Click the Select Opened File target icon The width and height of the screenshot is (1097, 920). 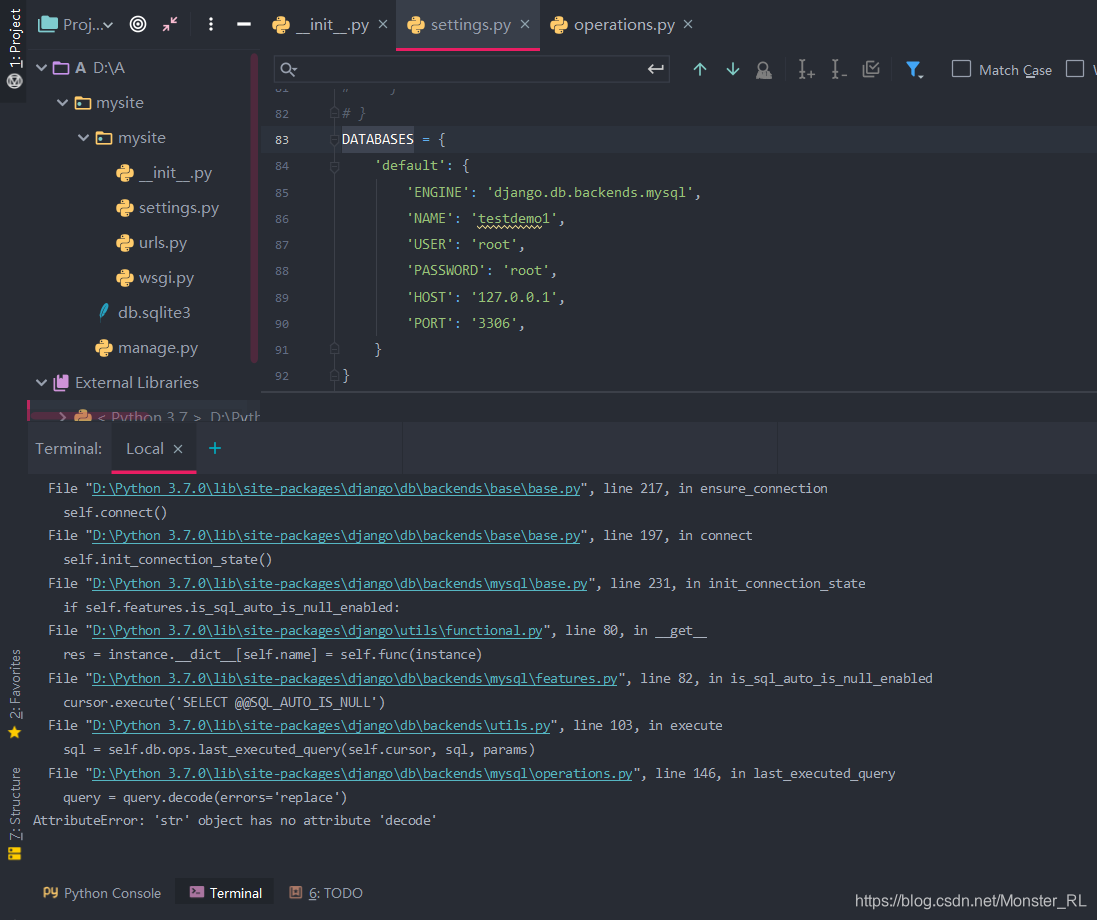pos(137,24)
